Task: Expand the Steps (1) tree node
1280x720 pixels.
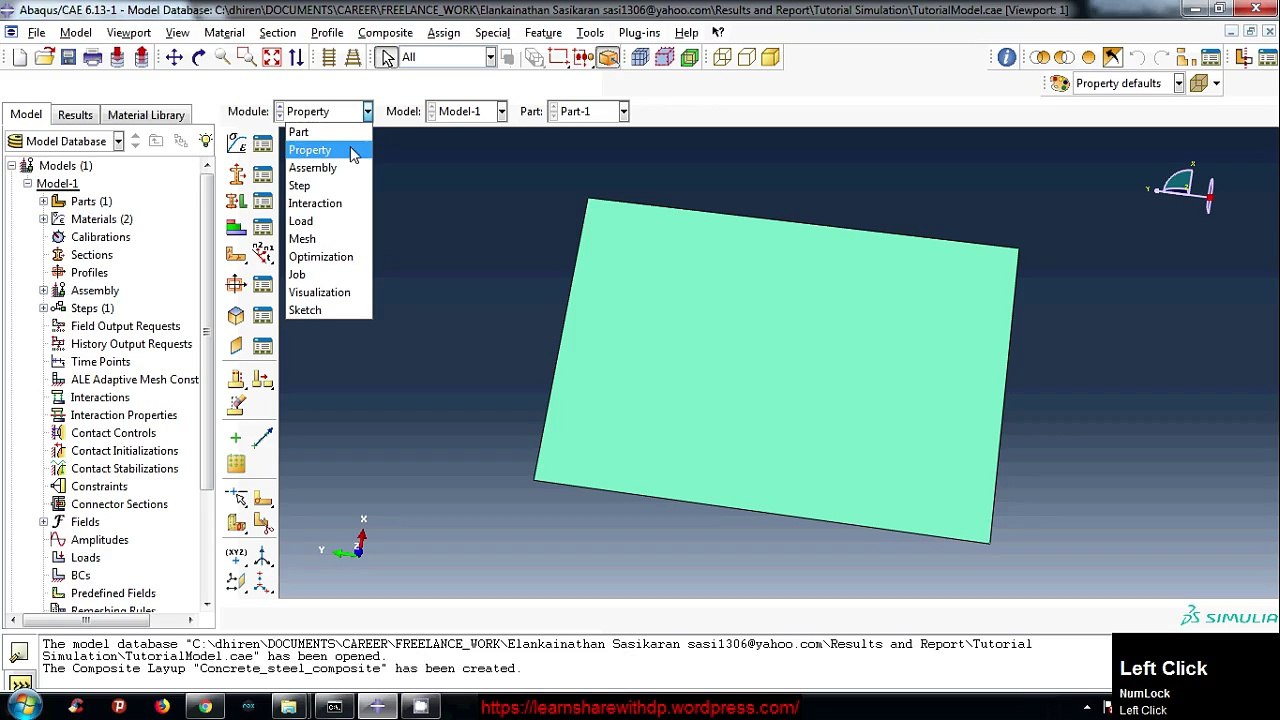Action: [x=44, y=308]
